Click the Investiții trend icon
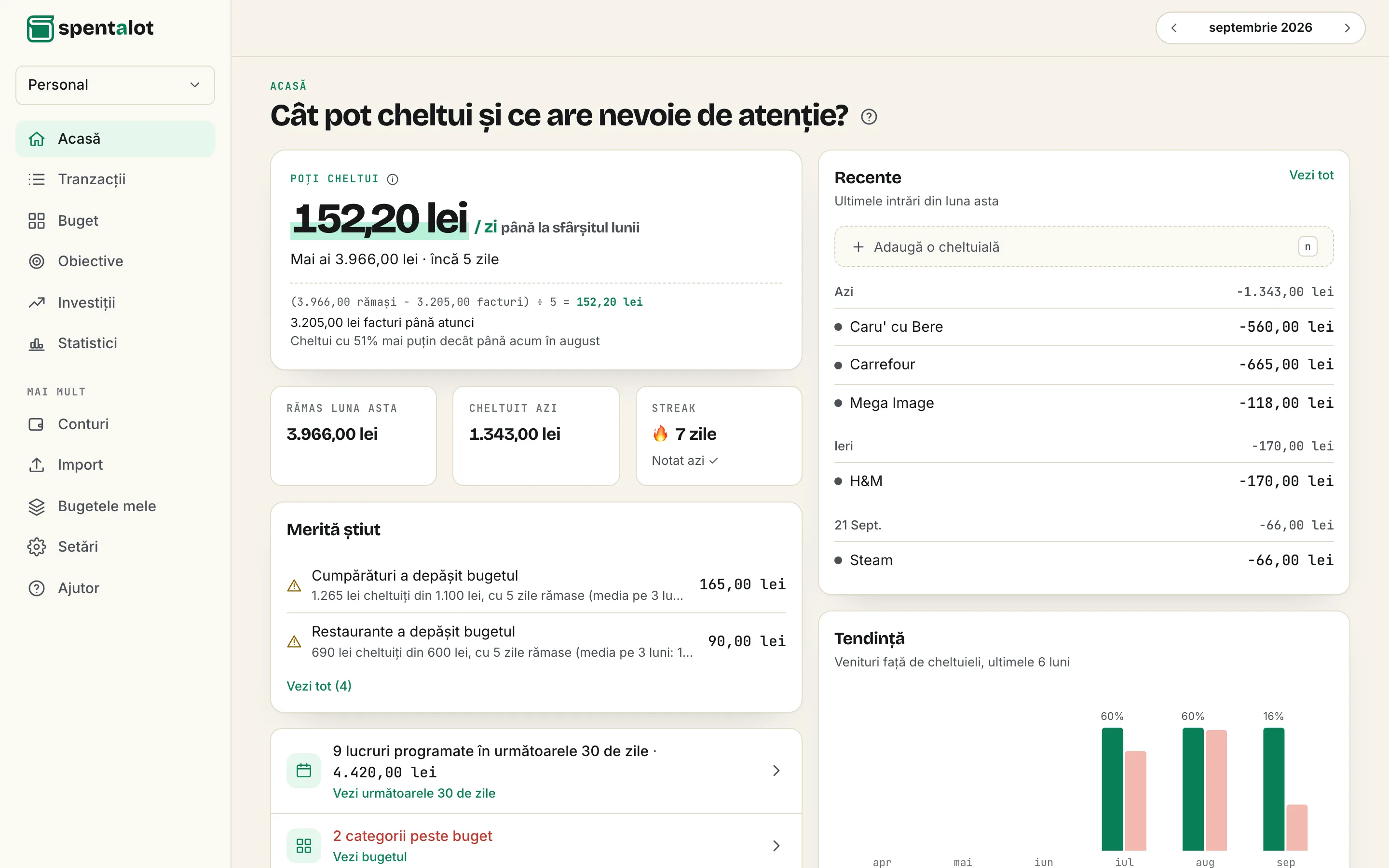Image resolution: width=1389 pixels, height=868 pixels. [x=37, y=302]
